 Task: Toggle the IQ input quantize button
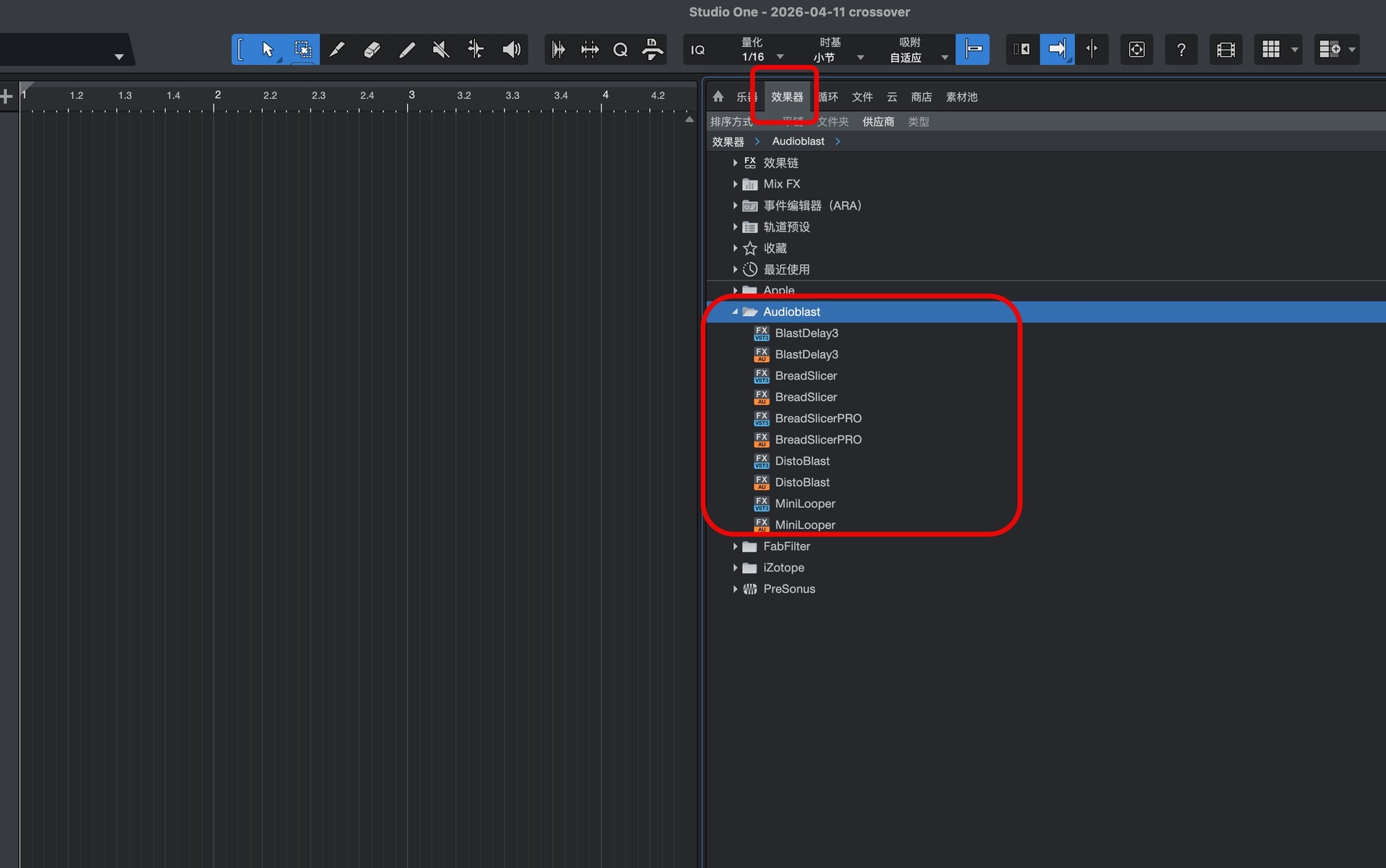pos(697,50)
